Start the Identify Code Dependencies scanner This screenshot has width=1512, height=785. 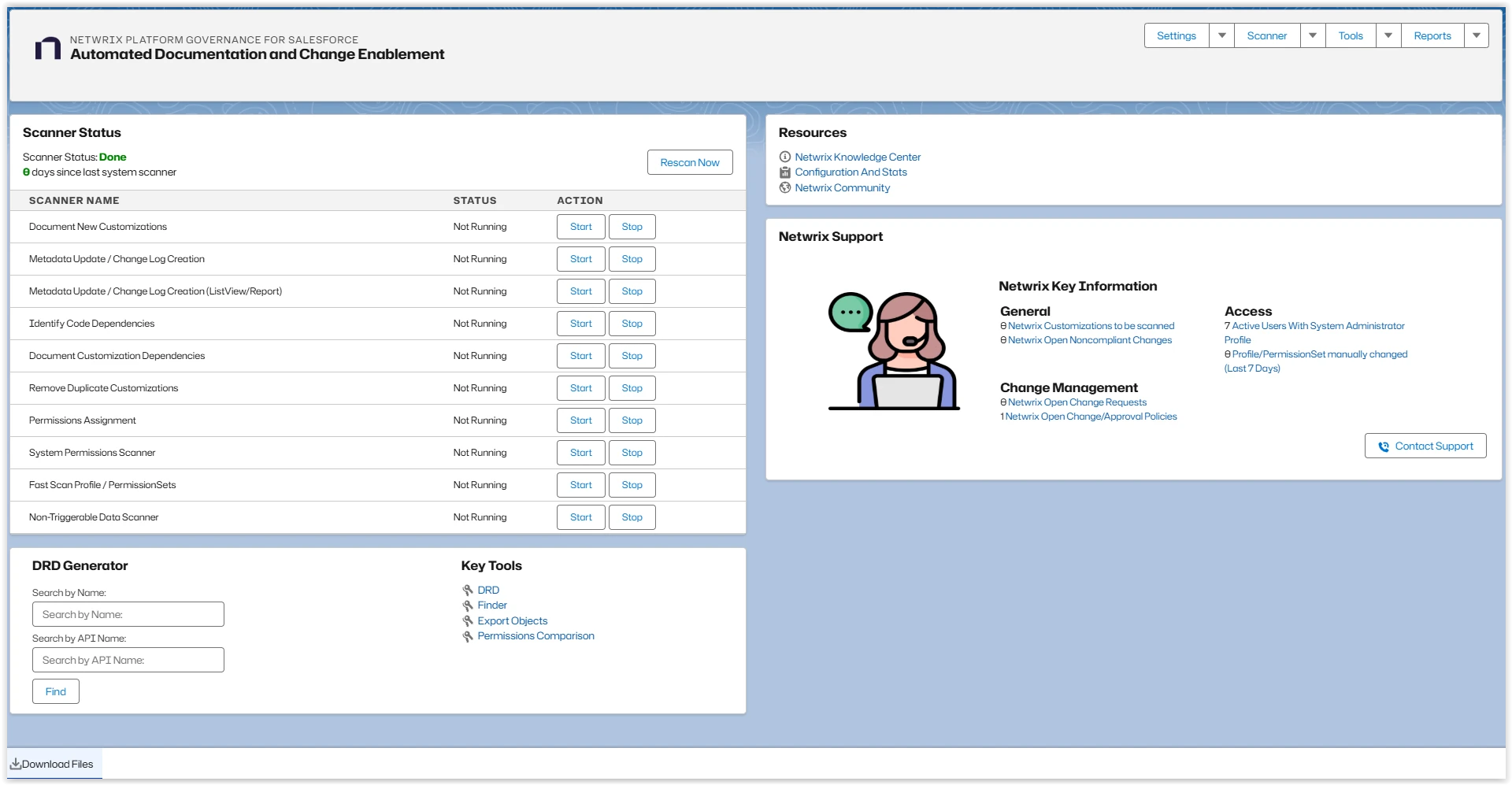click(580, 324)
